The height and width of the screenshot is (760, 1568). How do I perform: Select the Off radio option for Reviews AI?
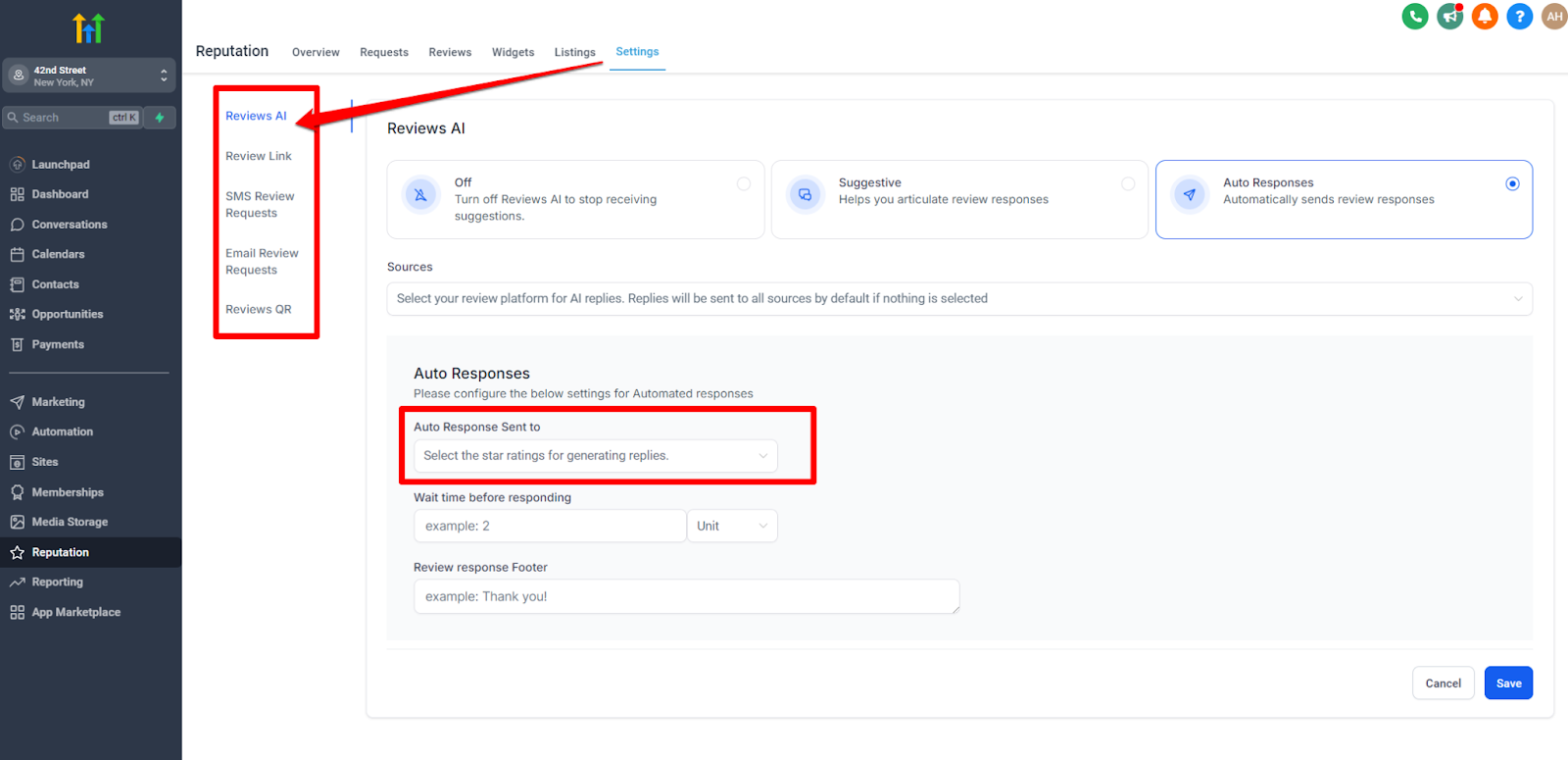[744, 183]
